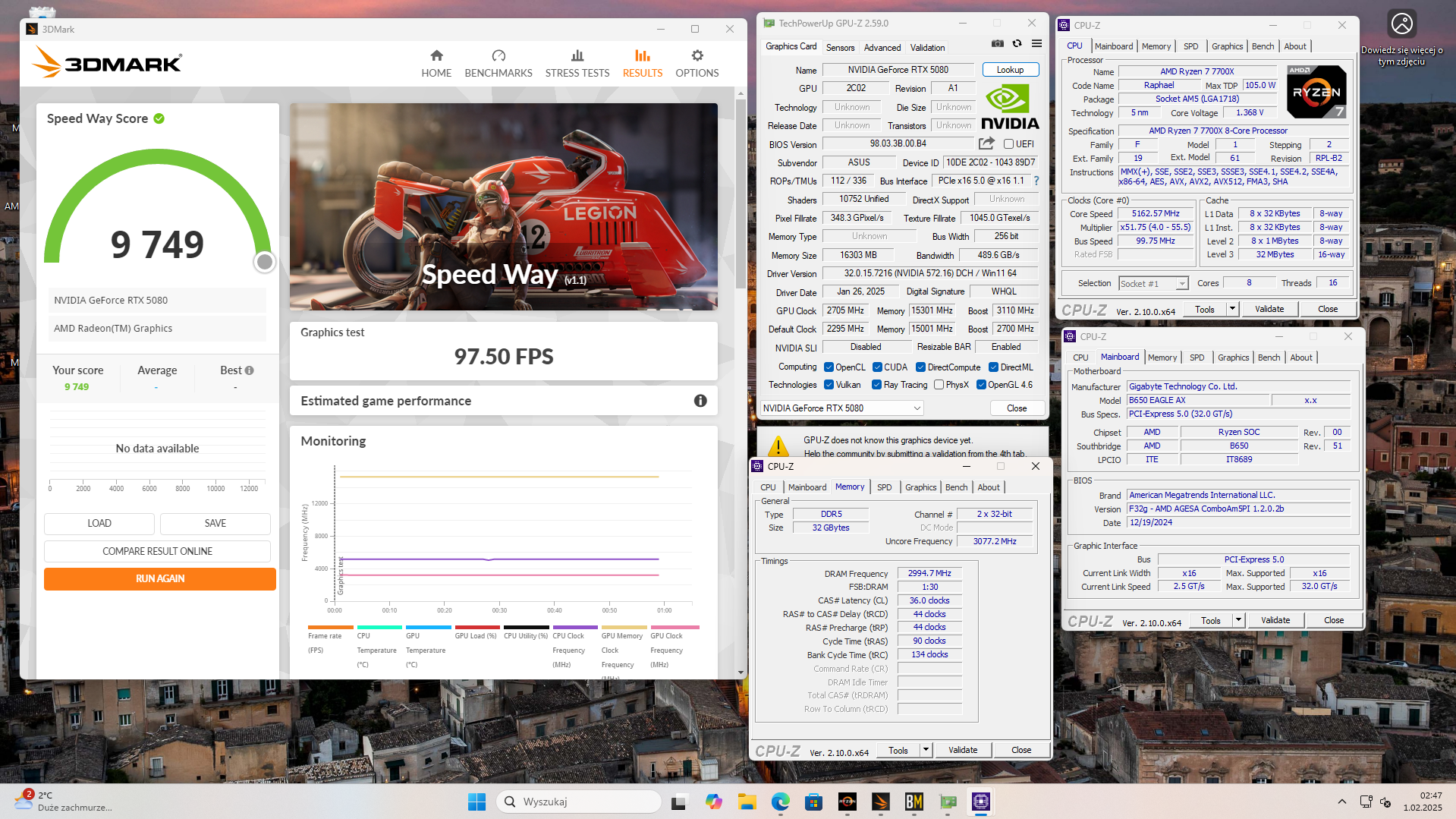Toggle CUDA checkbox
1456x819 pixels.
click(877, 367)
